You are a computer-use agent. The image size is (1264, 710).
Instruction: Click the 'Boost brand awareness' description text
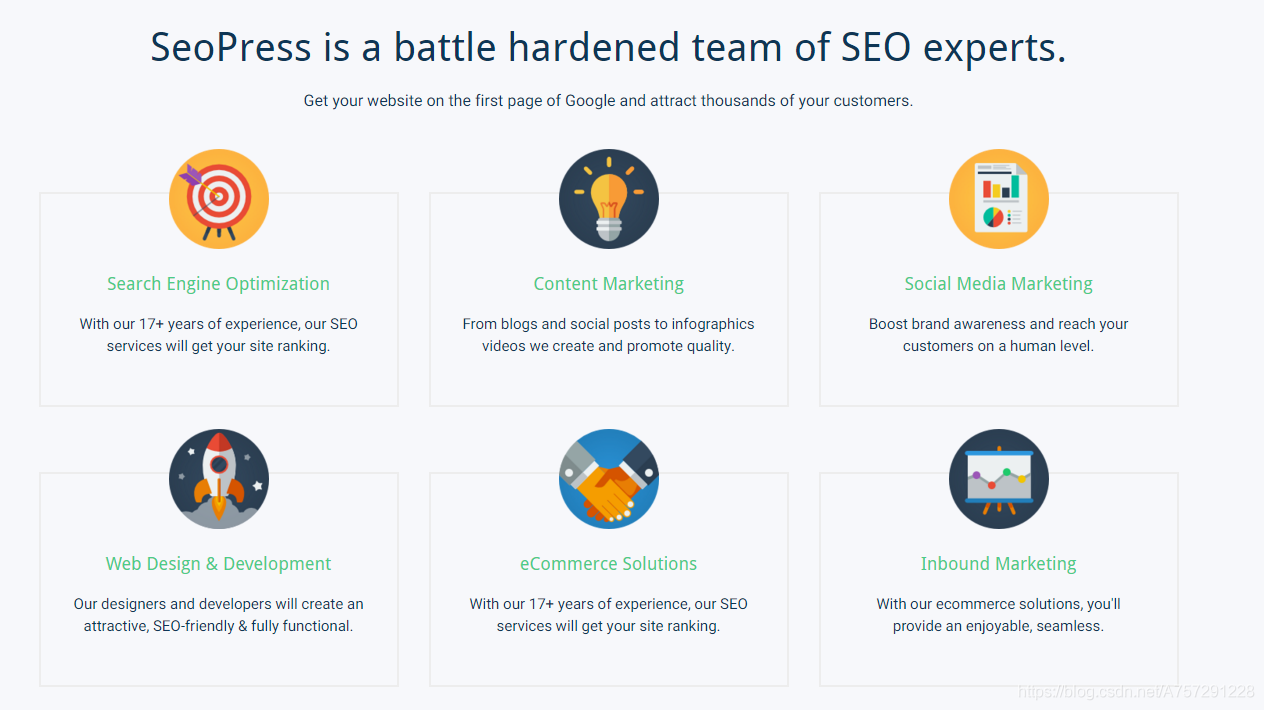pyautogui.click(x=999, y=335)
